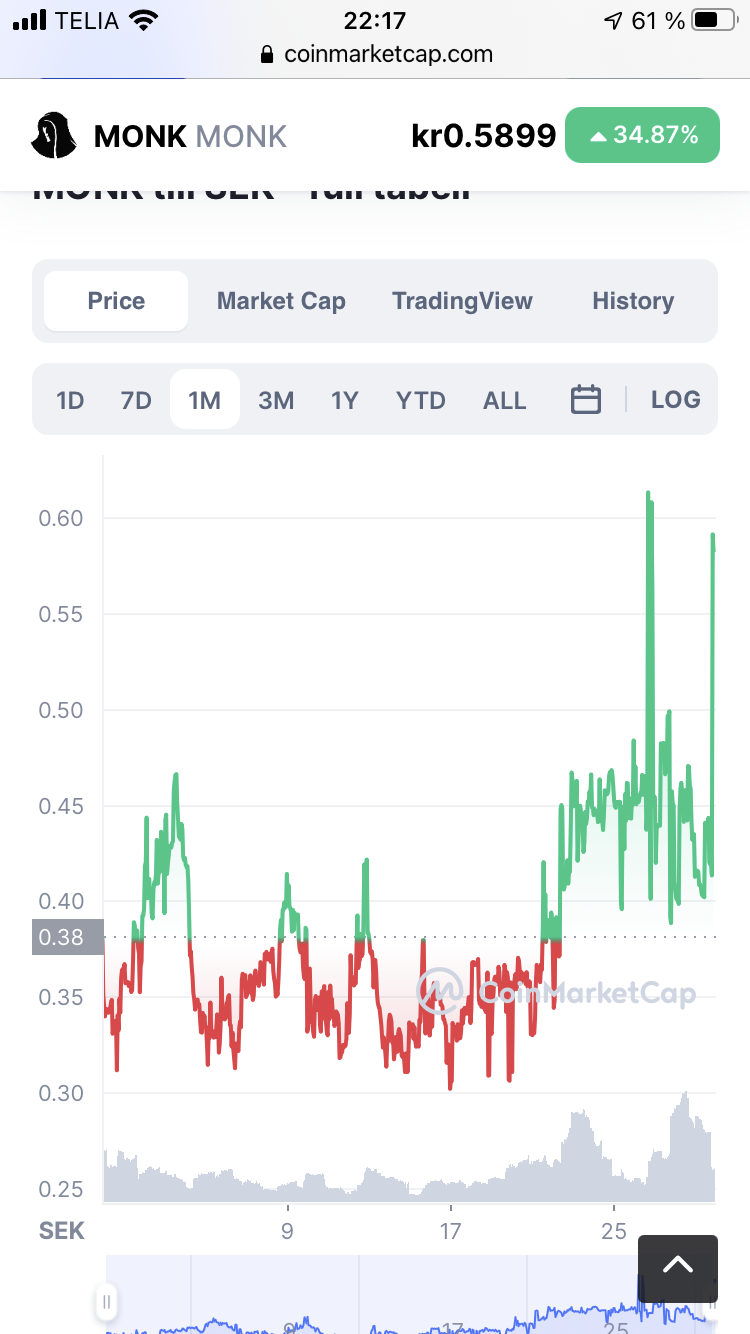Select the 7D time range
Viewport: 750px width, 1334px height.
coord(136,400)
